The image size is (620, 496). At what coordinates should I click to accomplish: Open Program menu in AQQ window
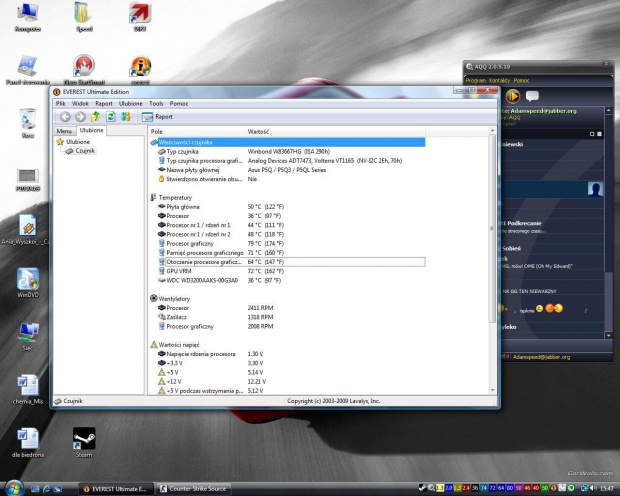tap(475, 81)
